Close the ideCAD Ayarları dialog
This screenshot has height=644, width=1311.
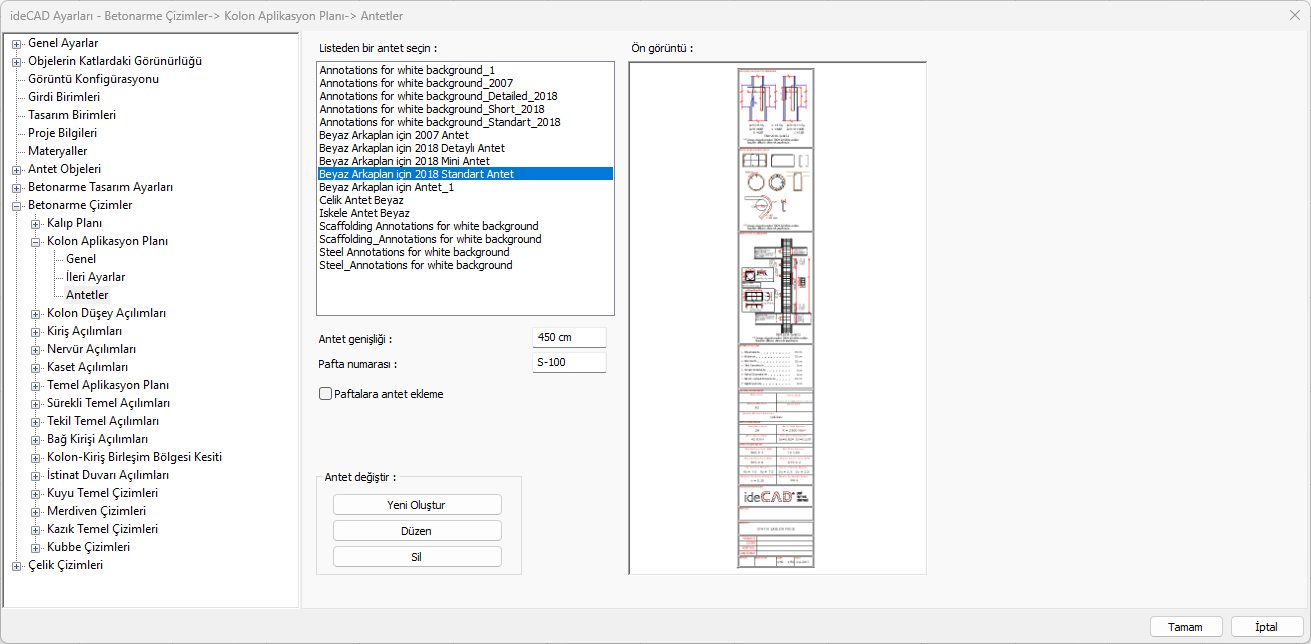point(1295,16)
